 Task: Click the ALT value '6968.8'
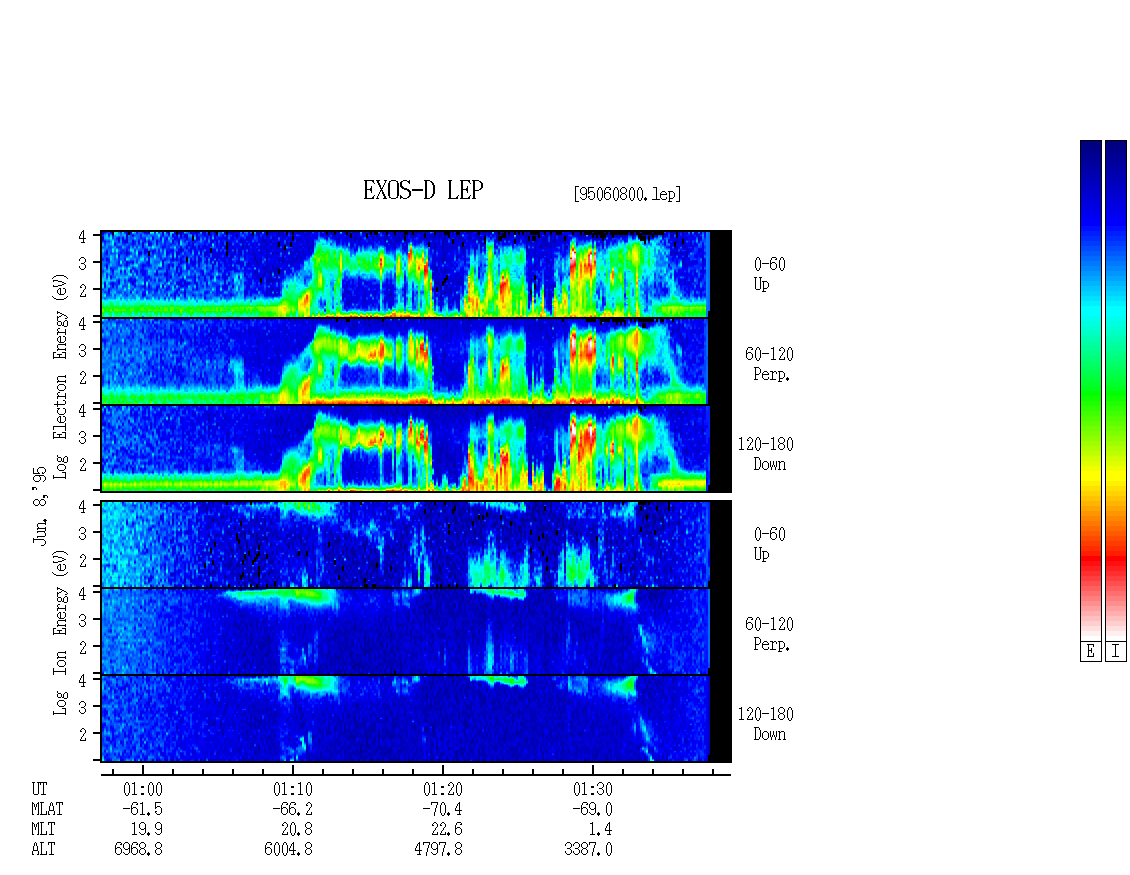point(138,850)
